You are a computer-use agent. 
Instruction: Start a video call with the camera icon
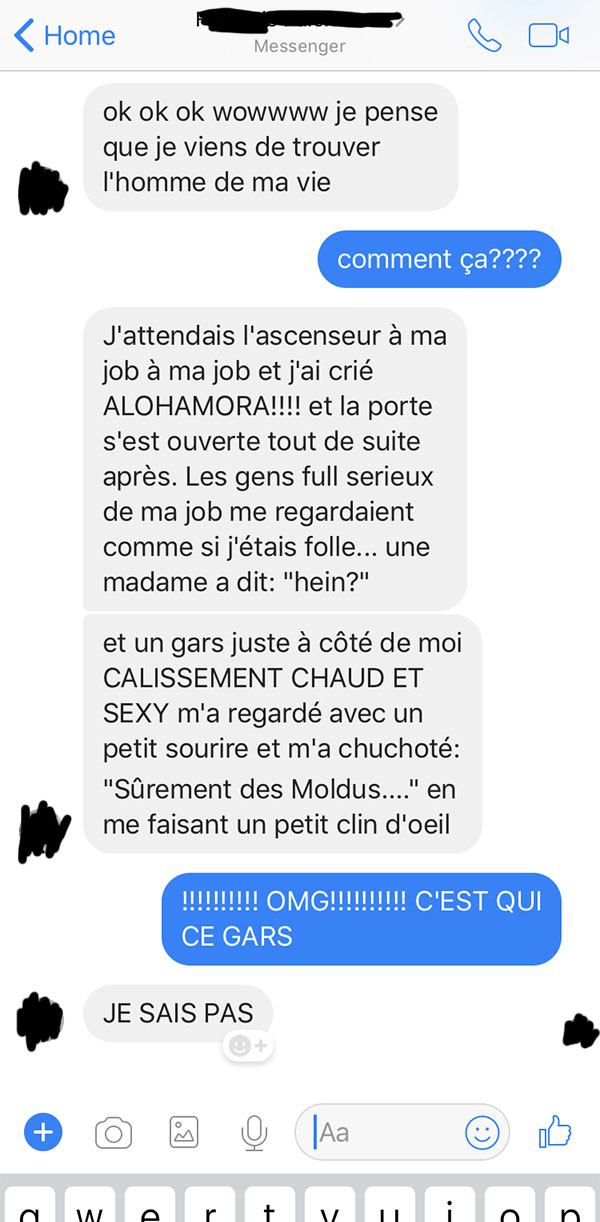pos(548,36)
